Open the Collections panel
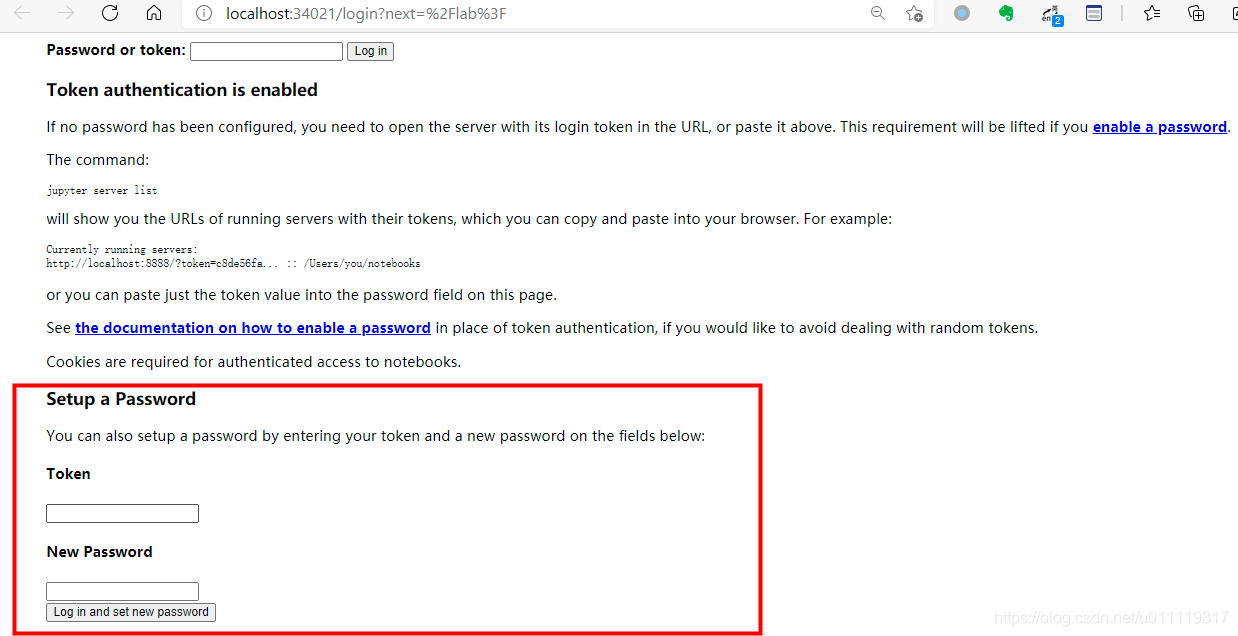Viewport: 1238px width, 636px height. tap(1196, 13)
